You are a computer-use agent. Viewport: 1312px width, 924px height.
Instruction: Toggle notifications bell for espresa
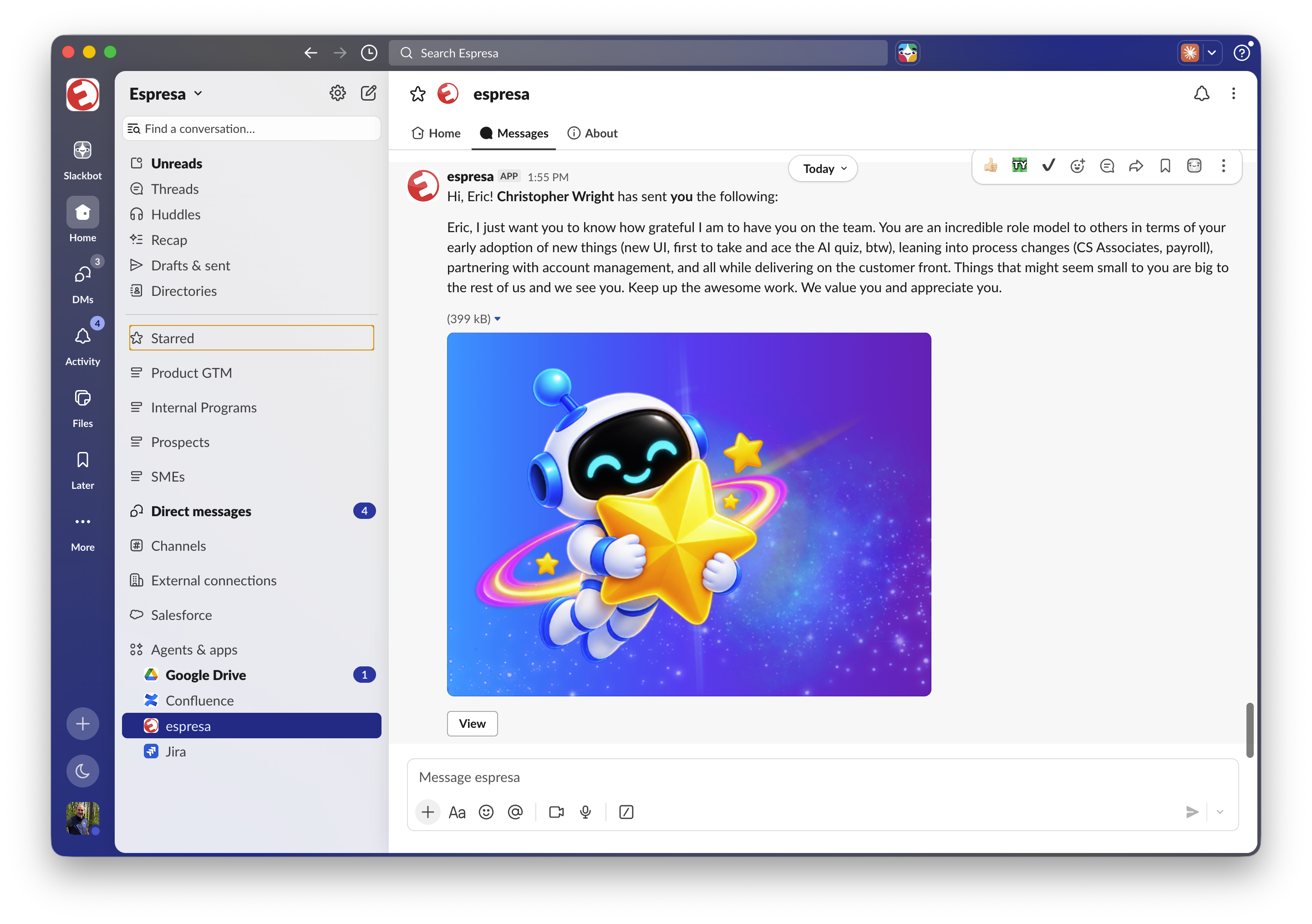pyautogui.click(x=1202, y=93)
